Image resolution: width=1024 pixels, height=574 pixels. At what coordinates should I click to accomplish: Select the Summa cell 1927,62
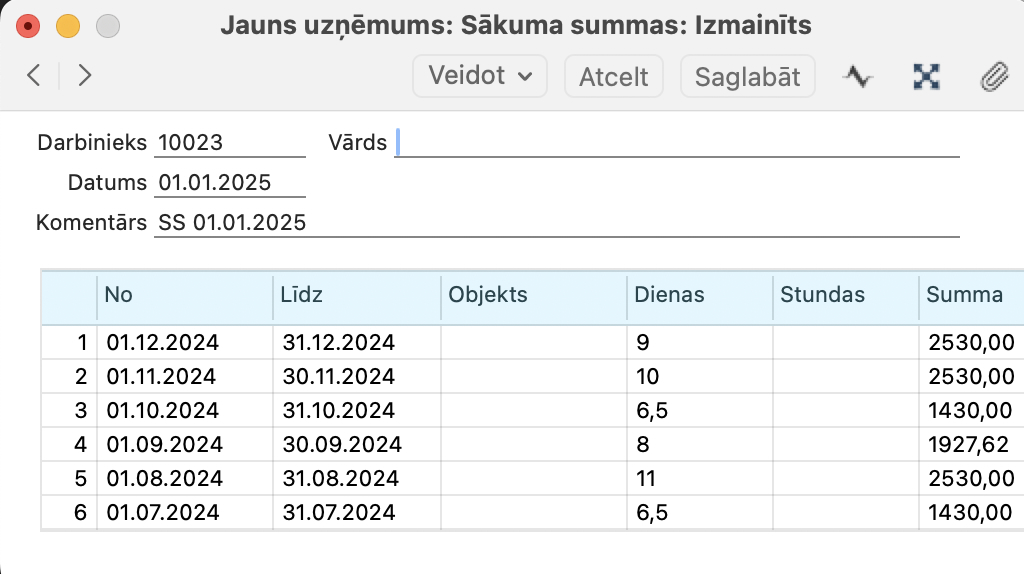pyautogui.click(x=971, y=444)
